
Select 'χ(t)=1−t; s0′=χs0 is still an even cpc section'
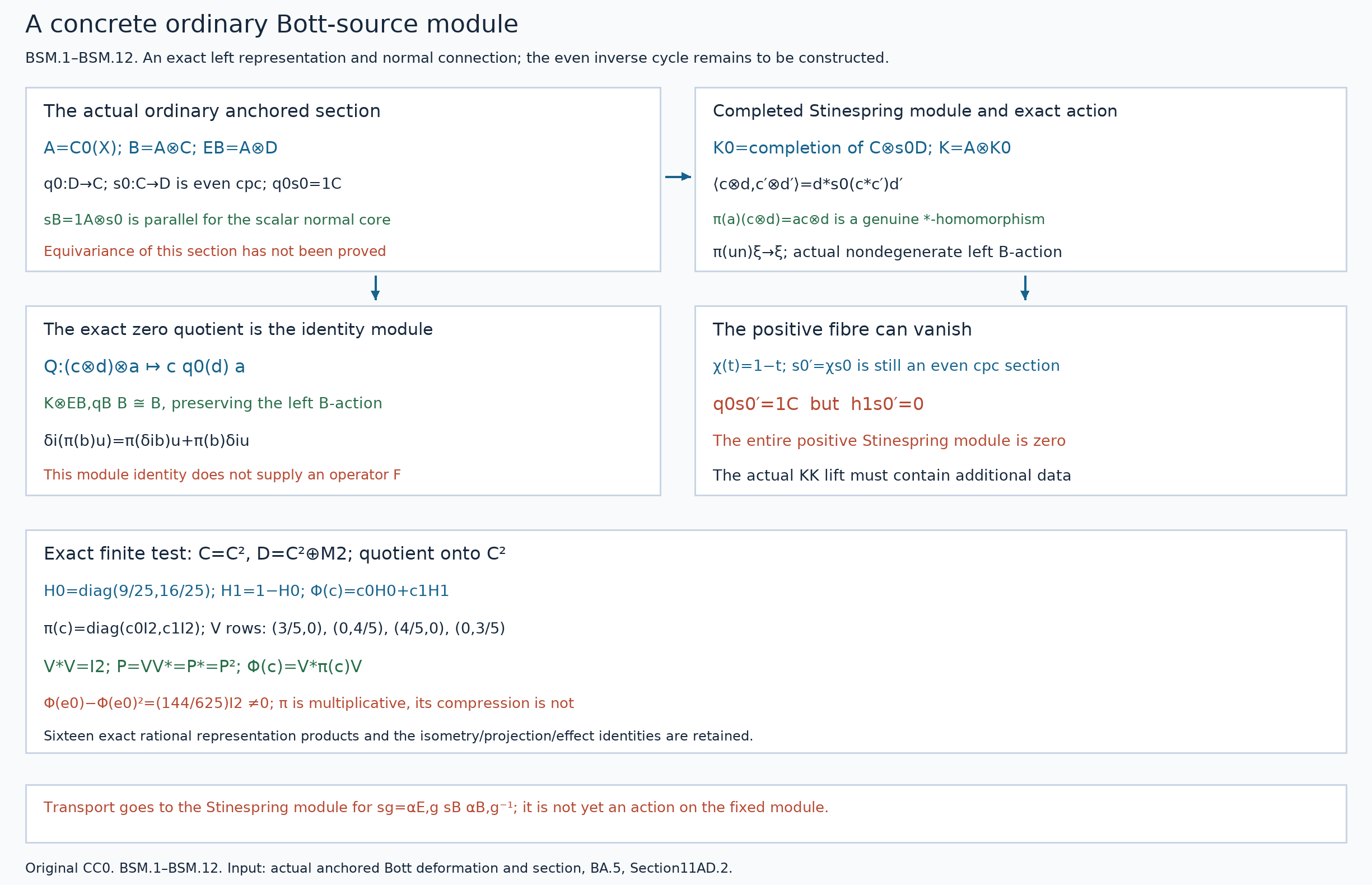[x=886, y=366]
